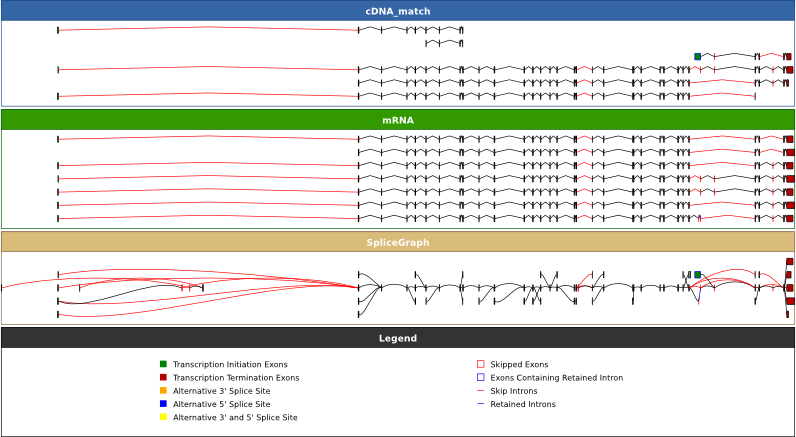796x437 pixels.
Task: Click the Transcription Initiation Exons legend label
Action: point(235,364)
